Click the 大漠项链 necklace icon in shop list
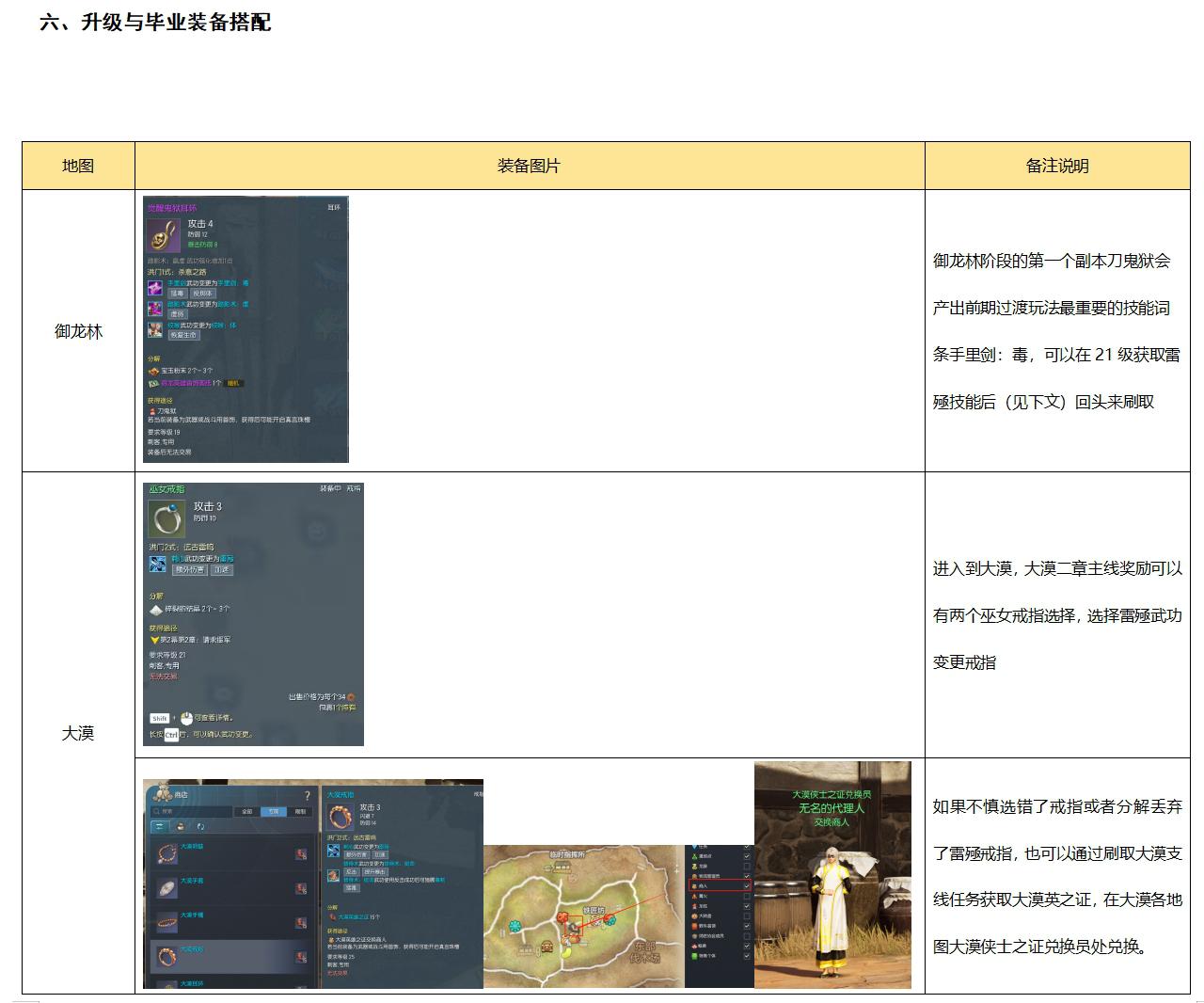This screenshot has height=1003, width=1204. pyautogui.click(x=167, y=854)
